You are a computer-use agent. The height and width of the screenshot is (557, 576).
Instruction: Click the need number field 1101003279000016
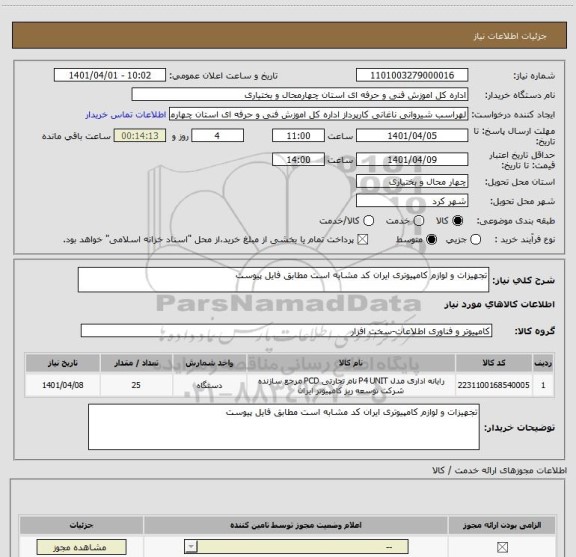coord(412,75)
